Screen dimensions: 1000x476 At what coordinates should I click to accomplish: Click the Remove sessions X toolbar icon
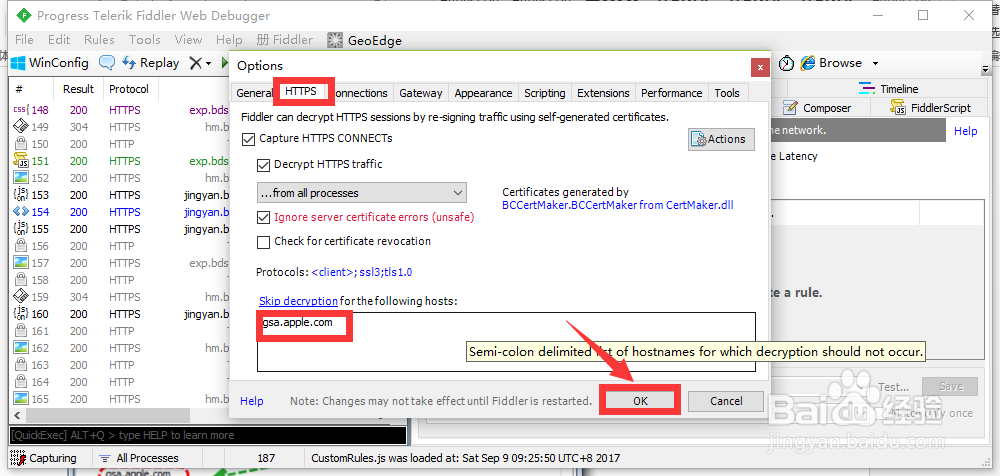point(196,63)
